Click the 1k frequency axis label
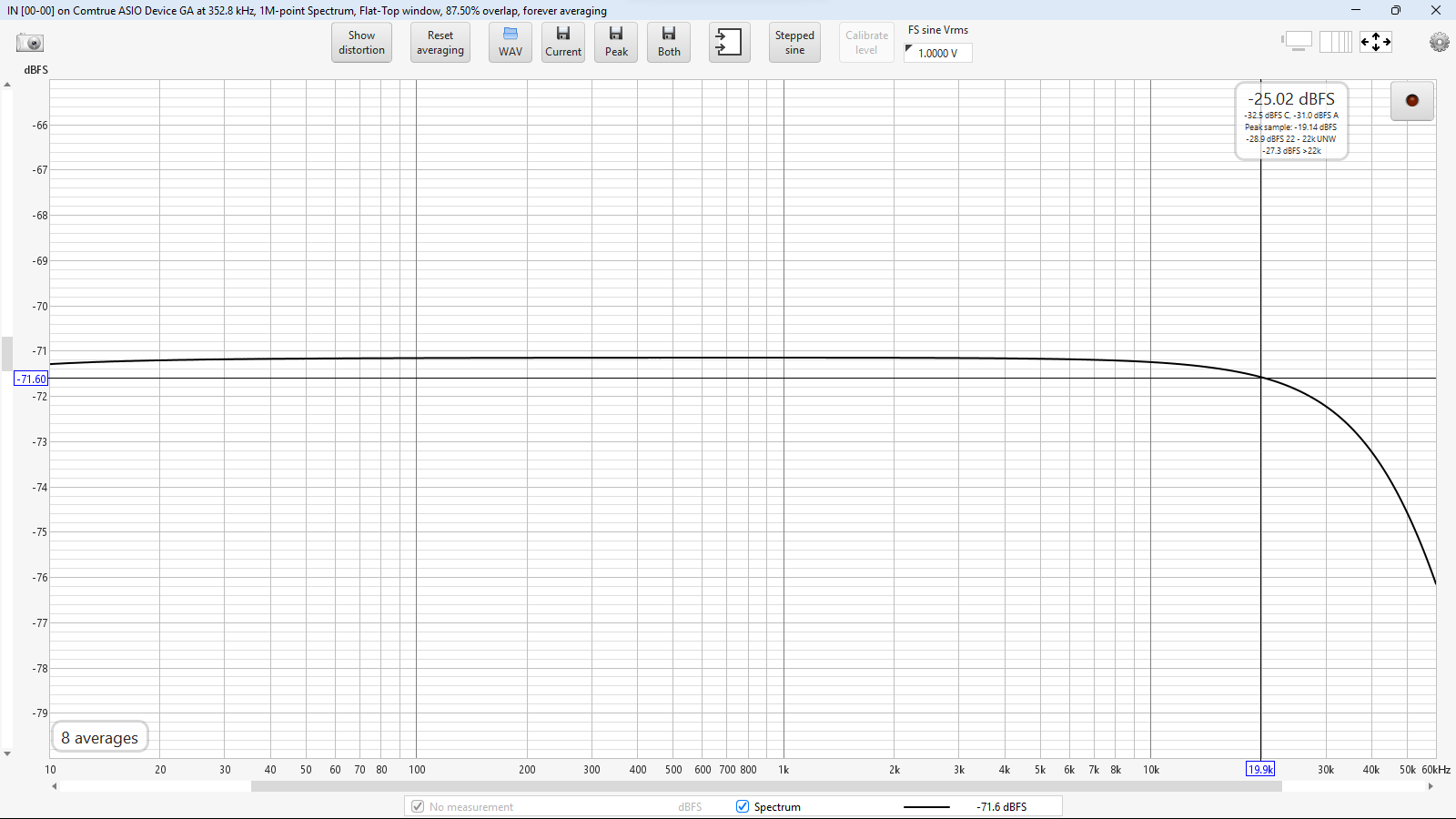The image size is (1456, 819). [784, 770]
